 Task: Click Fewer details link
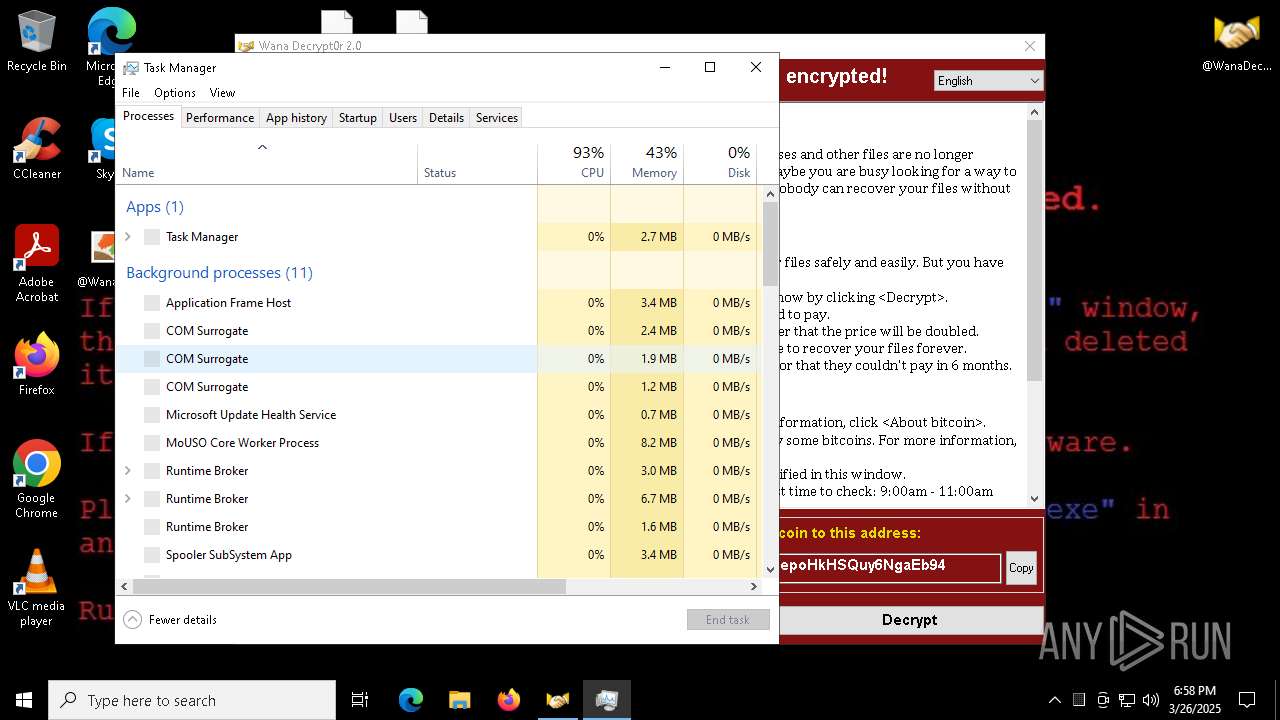(183, 620)
